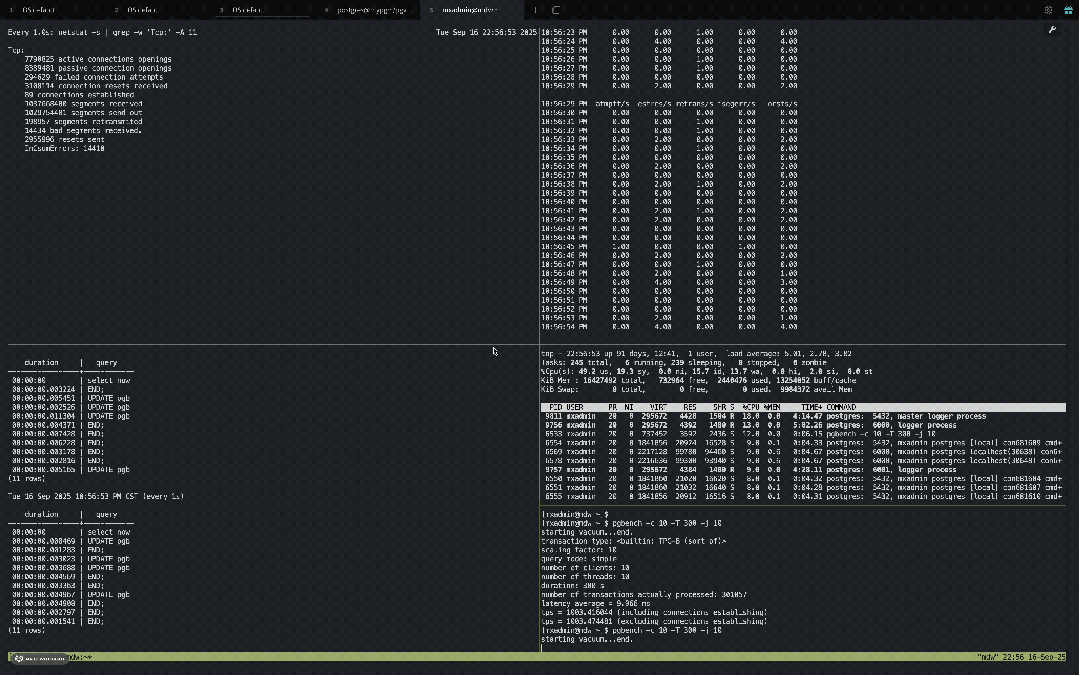This screenshot has width=1080, height=676.
Task: Select the top row for PID 9756
Action: click(803, 425)
